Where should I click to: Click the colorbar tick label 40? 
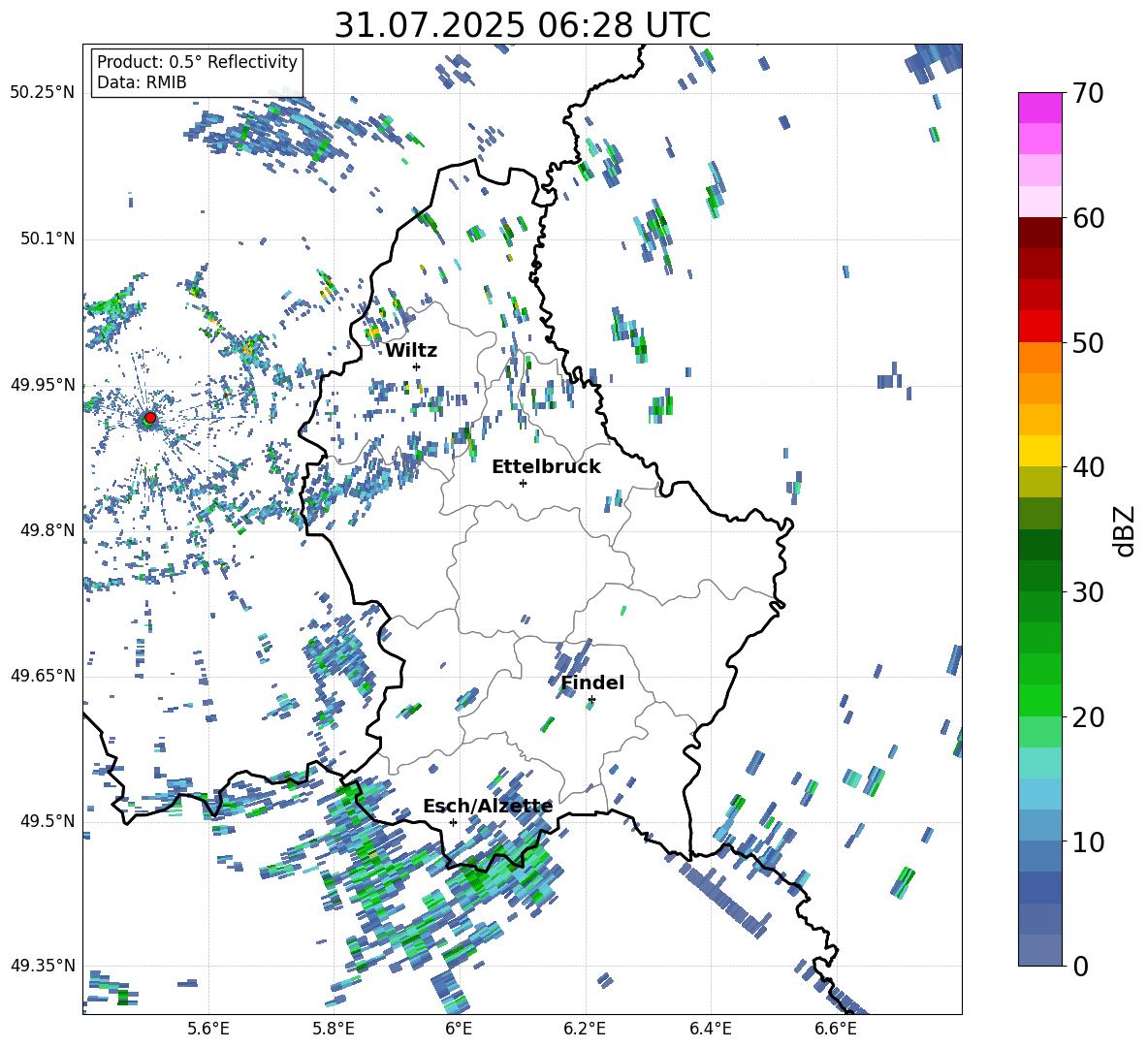[x=1088, y=467]
